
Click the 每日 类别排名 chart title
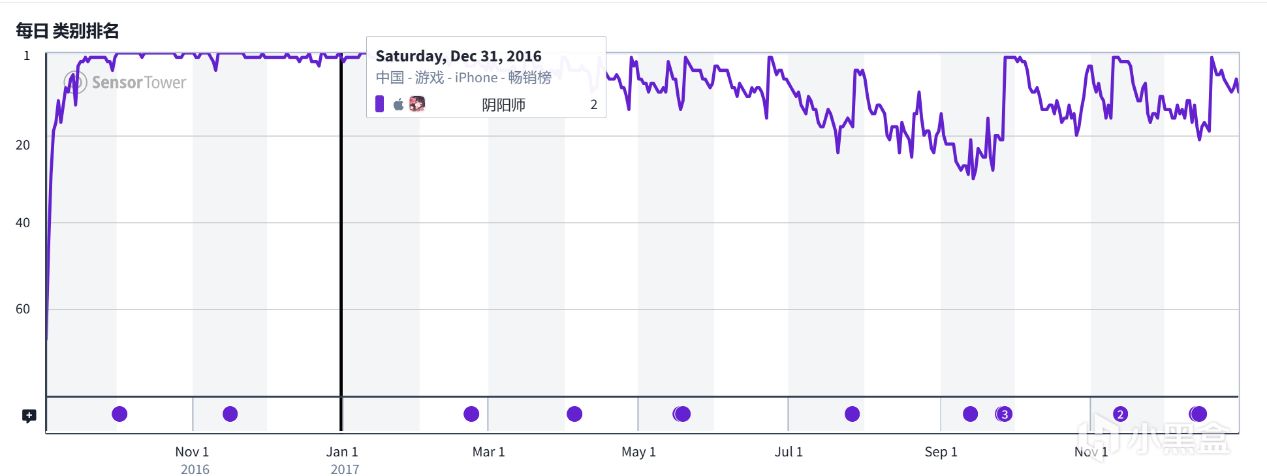[x=67, y=31]
